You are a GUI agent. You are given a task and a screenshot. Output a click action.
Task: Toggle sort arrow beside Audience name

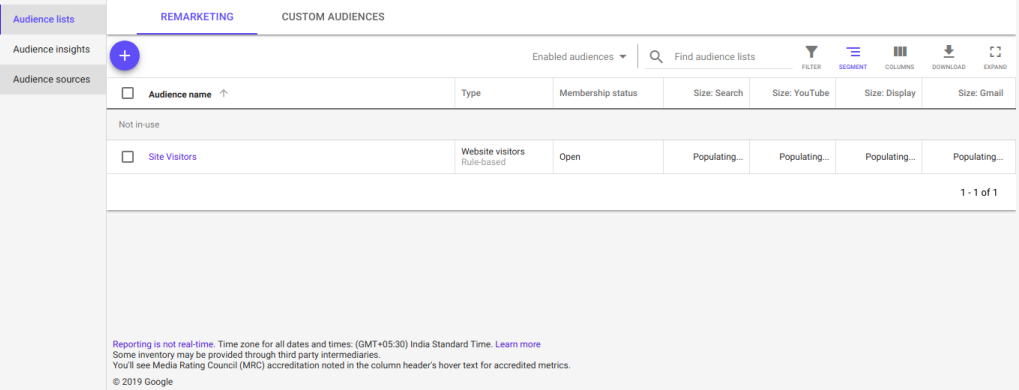coord(224,94)
